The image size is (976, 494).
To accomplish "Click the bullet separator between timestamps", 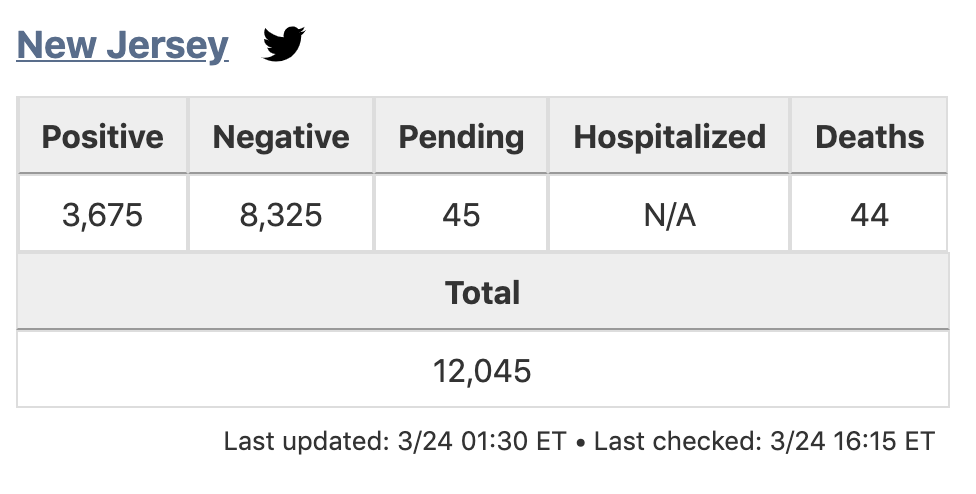I will (x=580, y=442).
